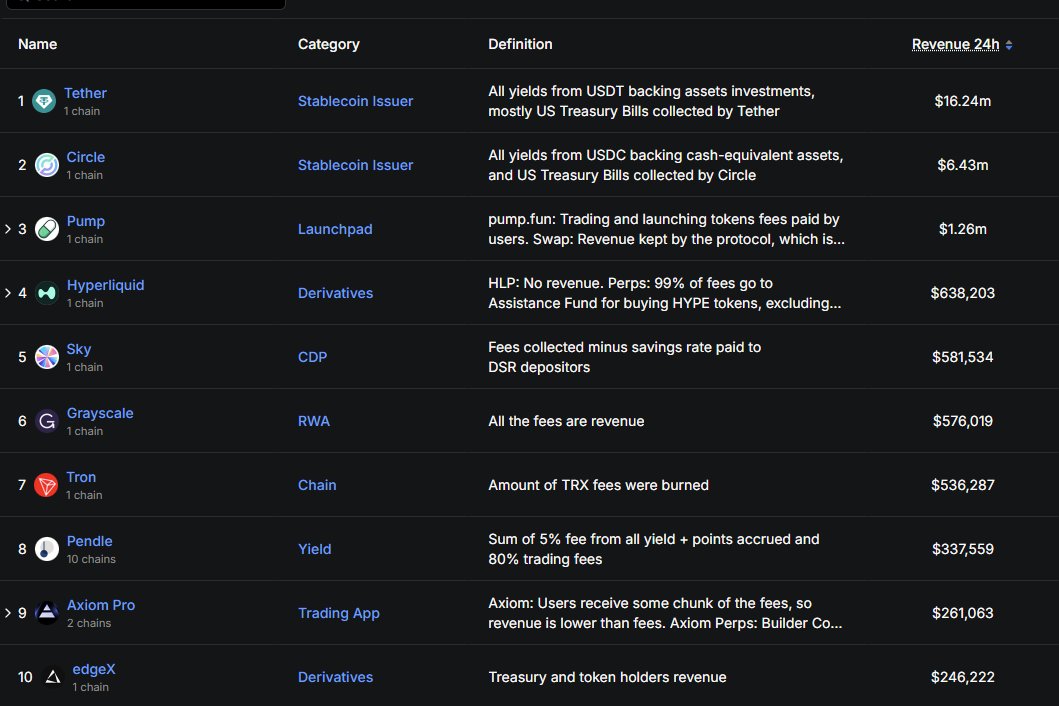Viewport: 1059px width, 706px height.
Task: Select Tether revenue value $16.24m
Action: [962, 101]
